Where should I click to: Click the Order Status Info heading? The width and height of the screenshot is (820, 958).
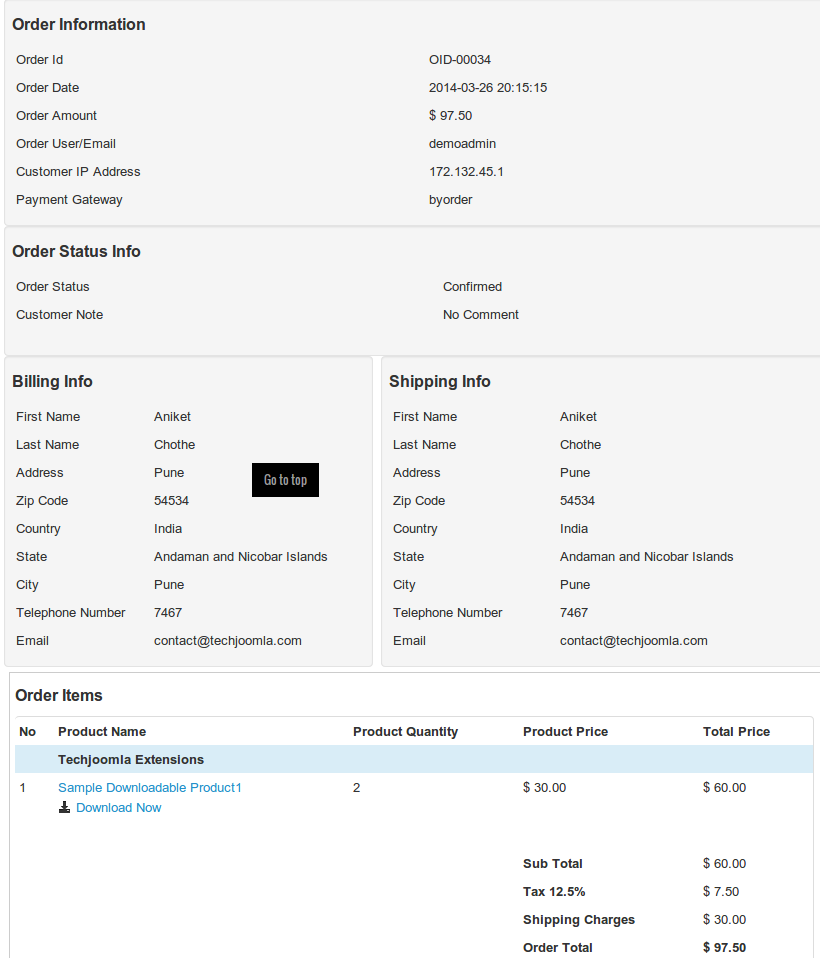click(x=75, y=251)
